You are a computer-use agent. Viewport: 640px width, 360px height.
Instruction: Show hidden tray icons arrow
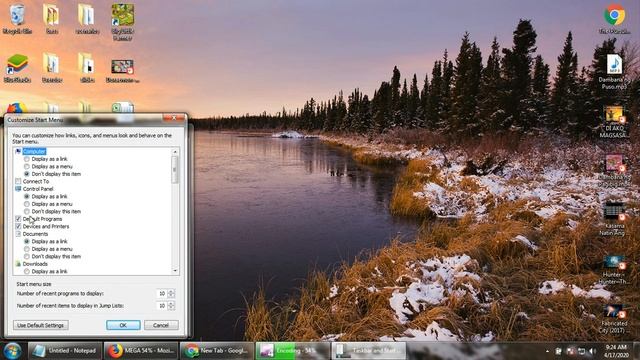(x=547, y=351)
